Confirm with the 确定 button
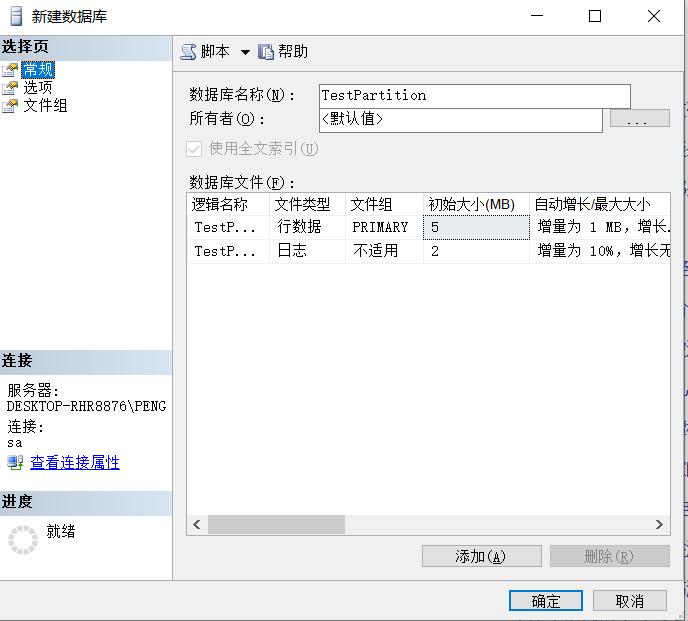Image resolution: width=688 pixels, height=621 pixels. point(546,601)
